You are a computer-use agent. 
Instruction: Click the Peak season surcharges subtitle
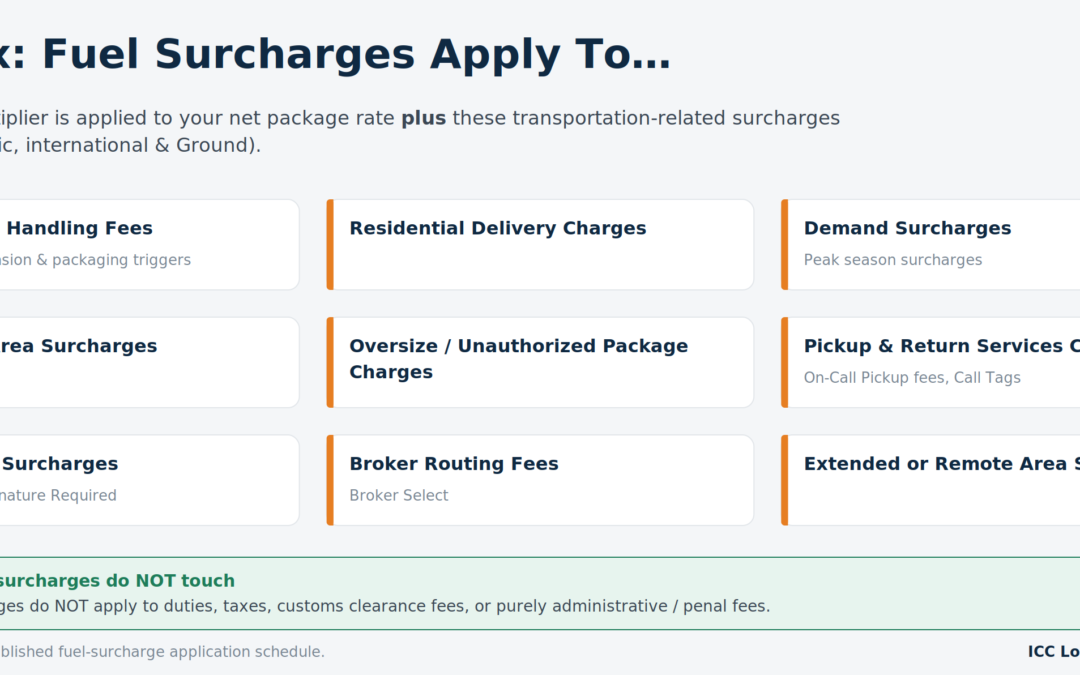coord(893,260)
